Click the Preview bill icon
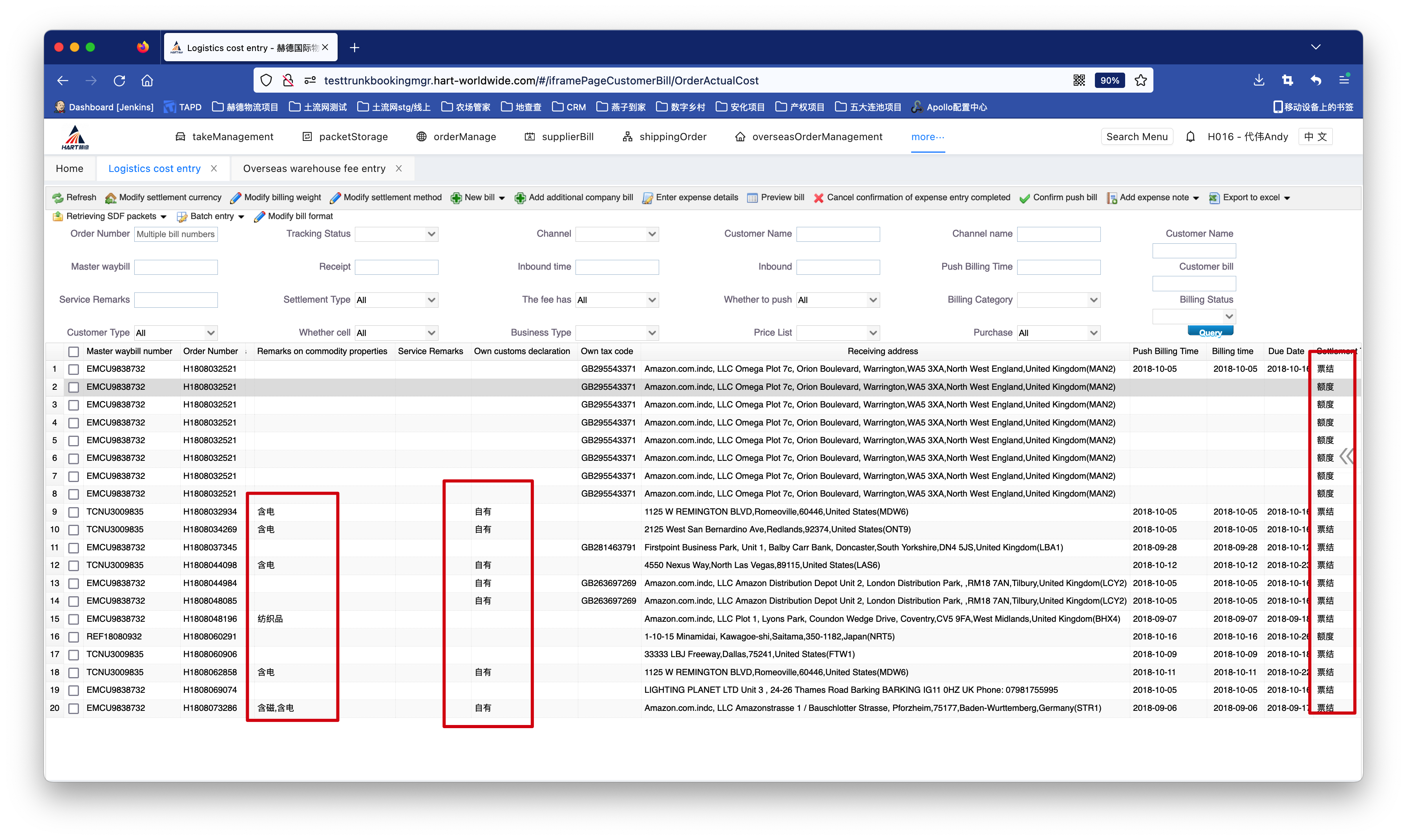 (x=752, y=197)
